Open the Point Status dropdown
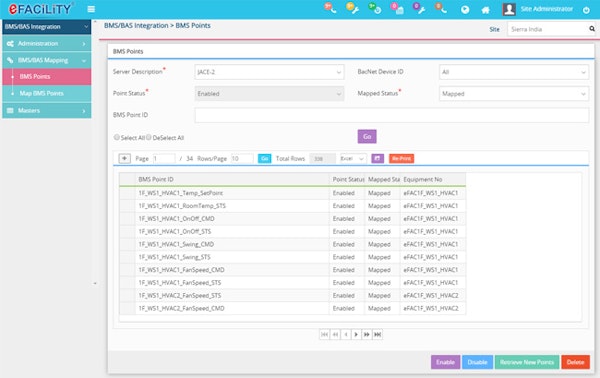Screen dimensions: 600x378 [269, 94]
